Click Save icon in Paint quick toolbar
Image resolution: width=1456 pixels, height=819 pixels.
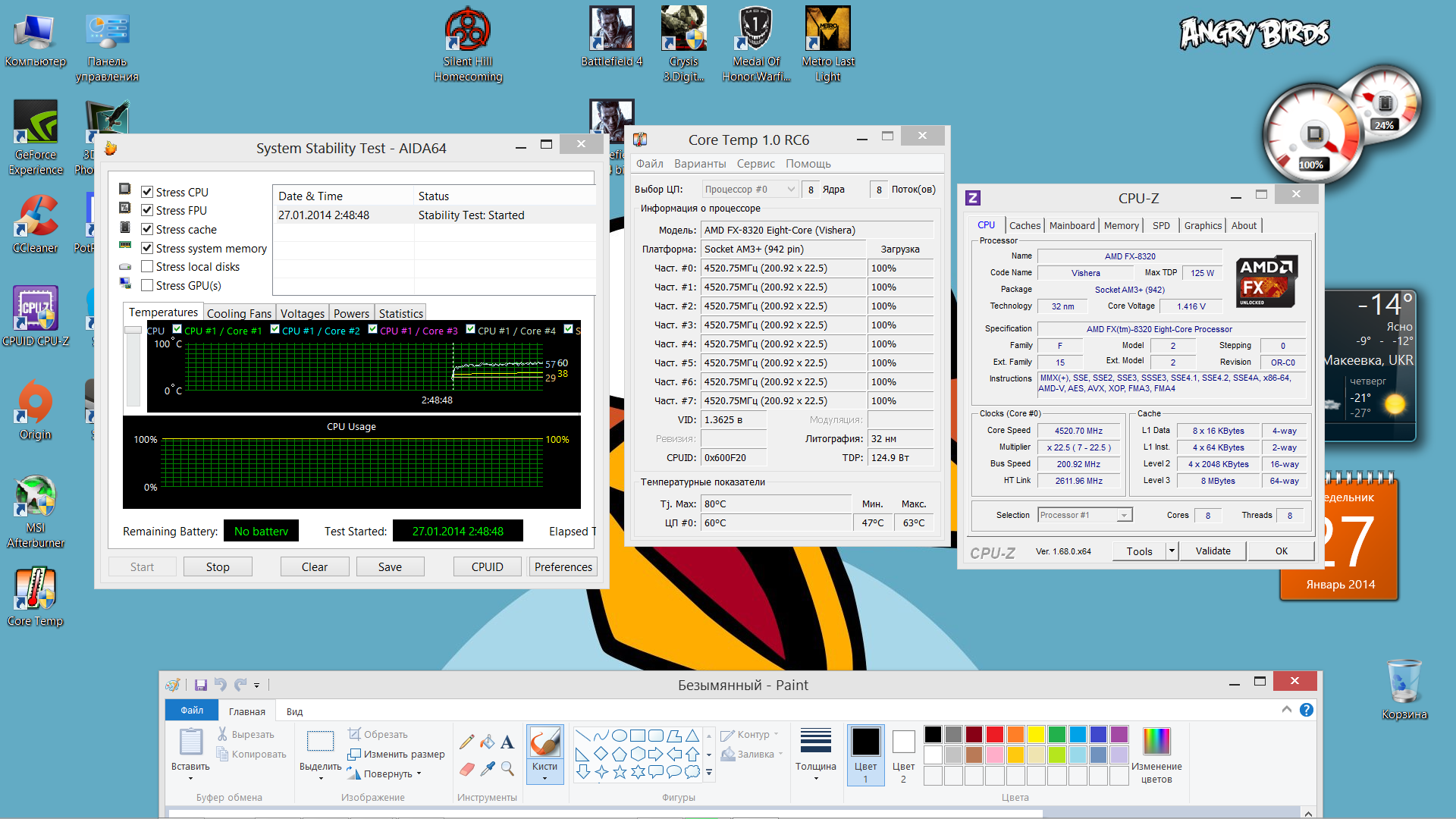tap(201, 685)
